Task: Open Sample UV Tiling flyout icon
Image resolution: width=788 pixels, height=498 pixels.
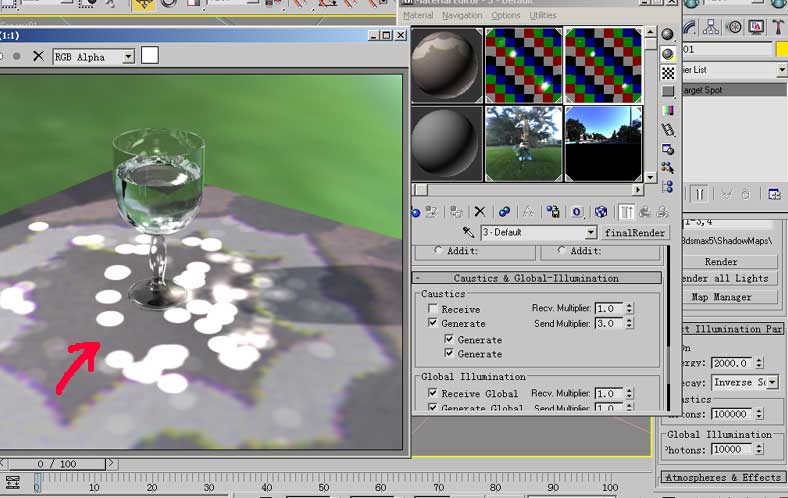Action: coord(667,91)
